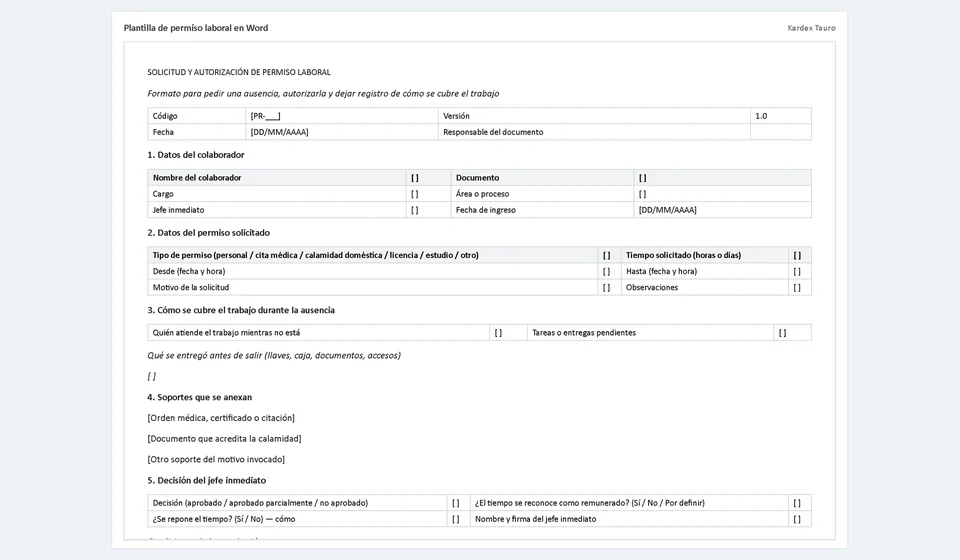Image resolution: width=960 pixels, height=560 pixels.
Task: Click the 'Decisión (aprobado / aprobado parcialmente / no aprobado)' cell
Action: (x=297, y=503)
